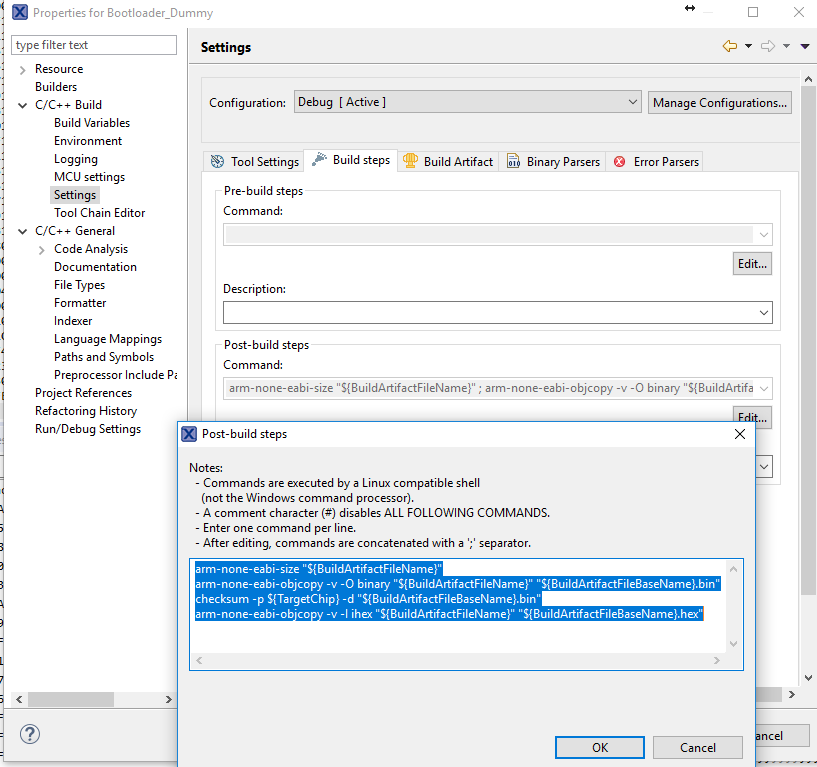Select Builders in the tree

(x=56, y=86)
